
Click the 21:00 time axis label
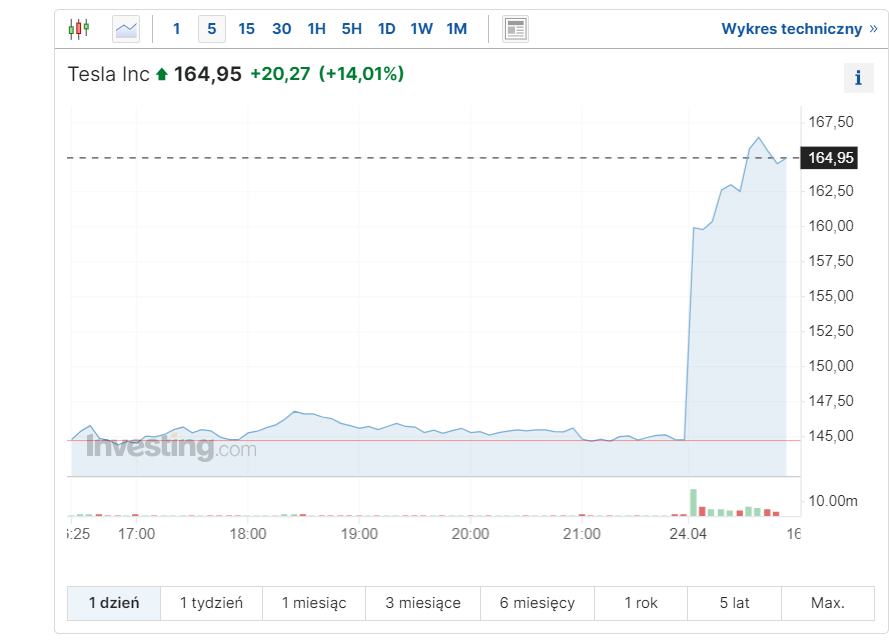pyautogui.click(x=582, y=534)
